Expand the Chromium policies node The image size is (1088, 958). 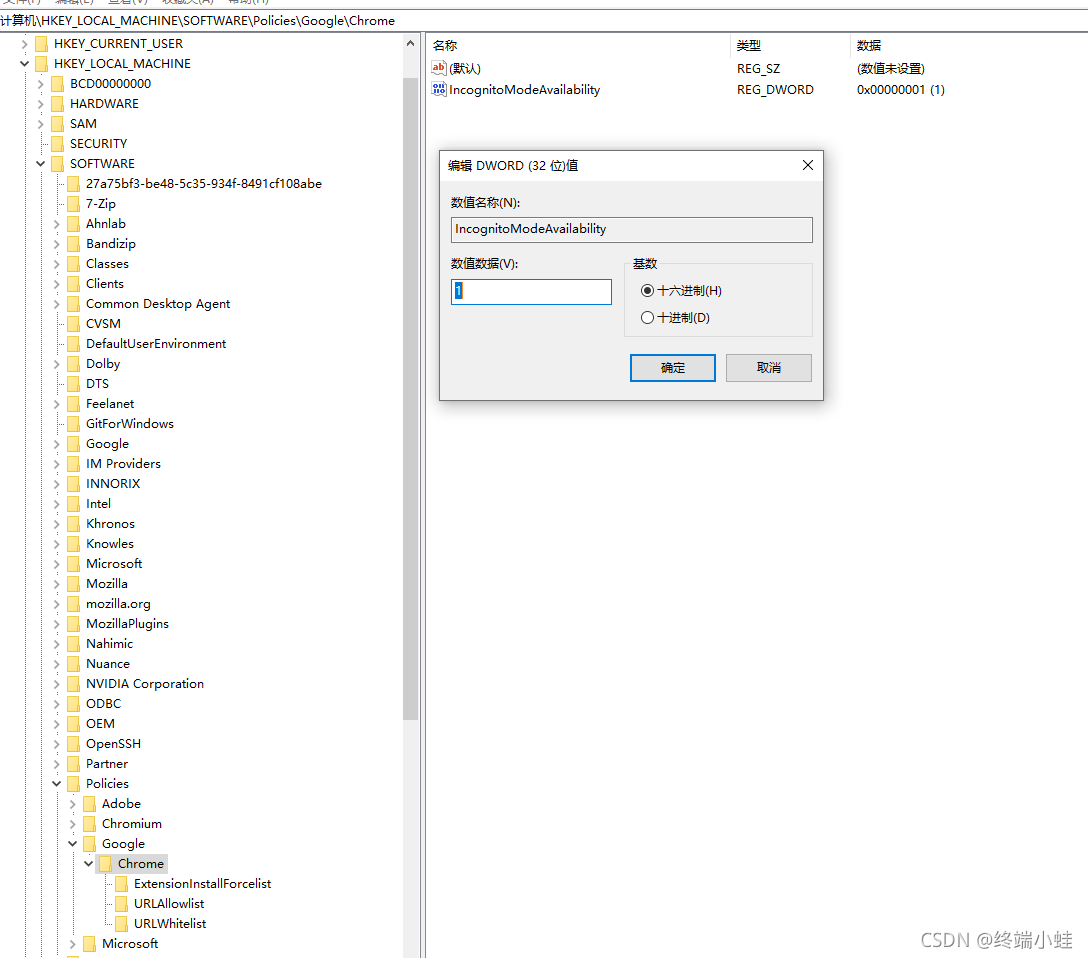72,824
